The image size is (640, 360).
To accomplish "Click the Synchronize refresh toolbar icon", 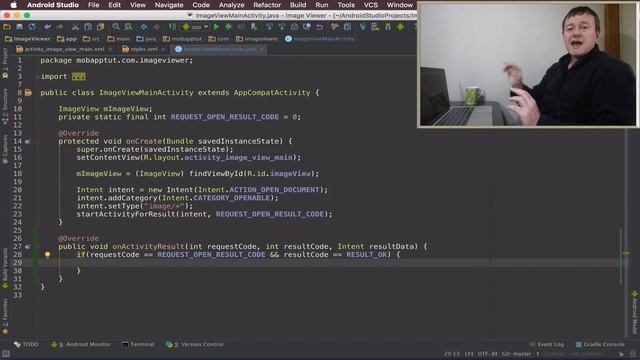I will tap(32, 27).
